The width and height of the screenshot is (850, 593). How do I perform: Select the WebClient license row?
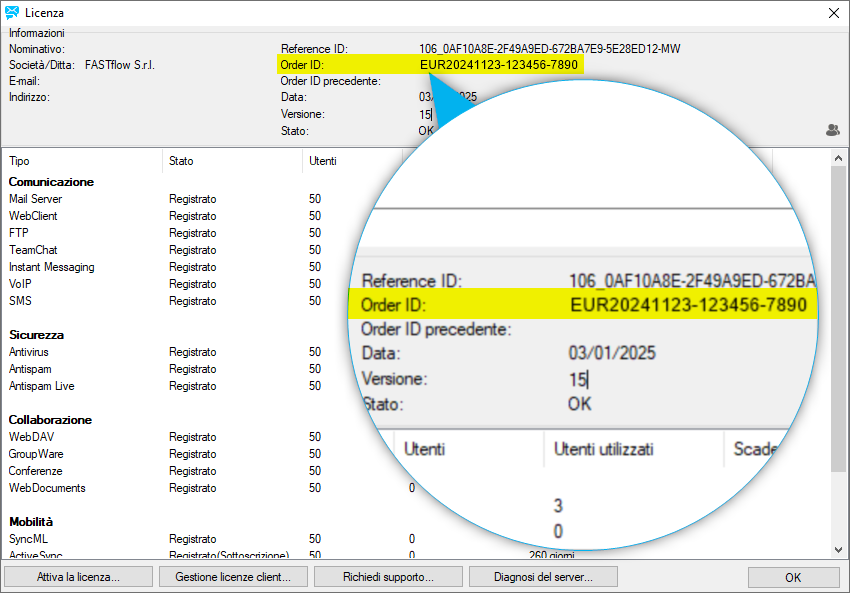click(34, 216)
